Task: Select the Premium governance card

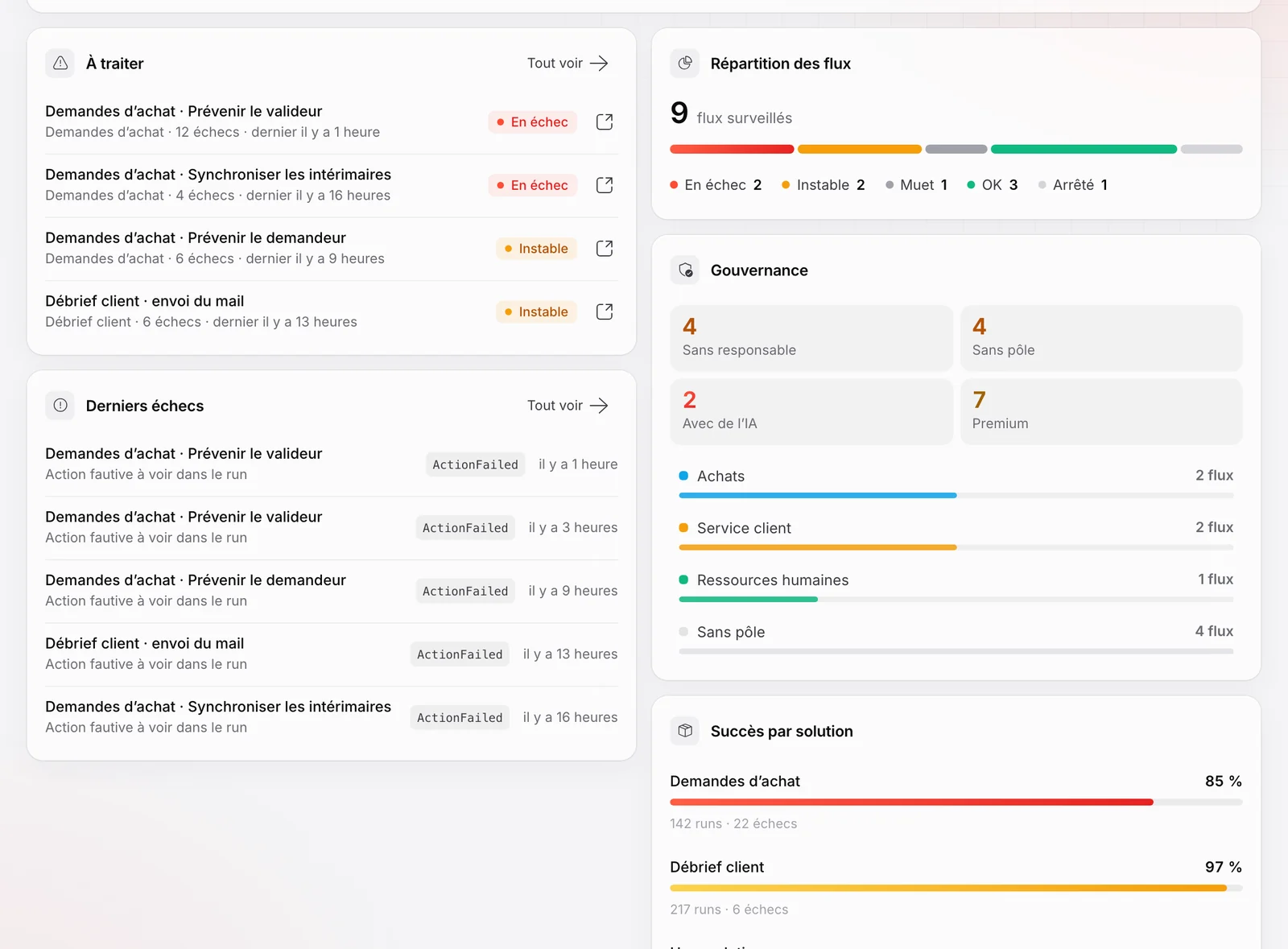Action: pyautogui.click(x=1101, y=411)
